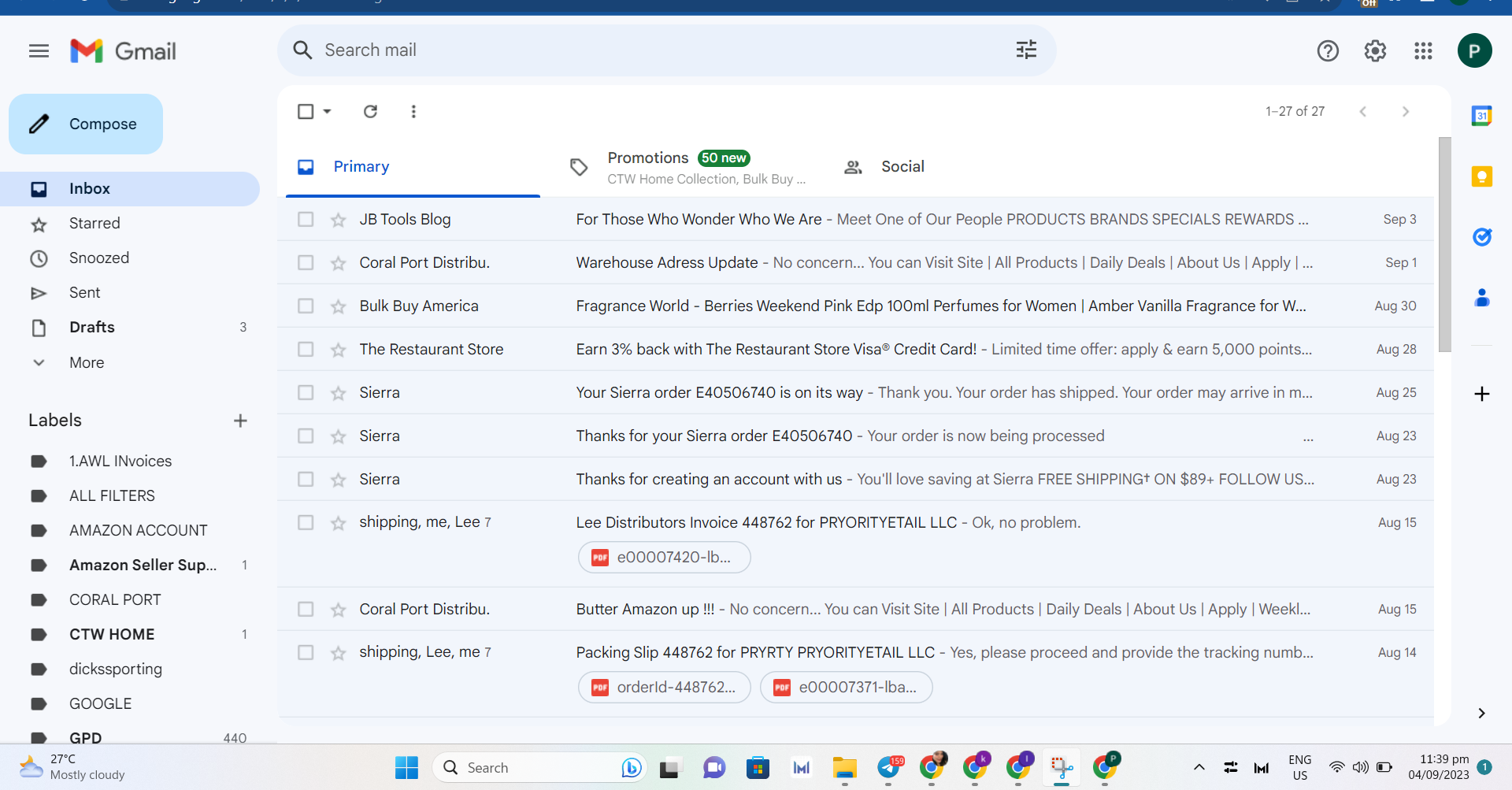1512x790 pixels.
Task: Click the Gmail logo
Action: coord(123,51)
